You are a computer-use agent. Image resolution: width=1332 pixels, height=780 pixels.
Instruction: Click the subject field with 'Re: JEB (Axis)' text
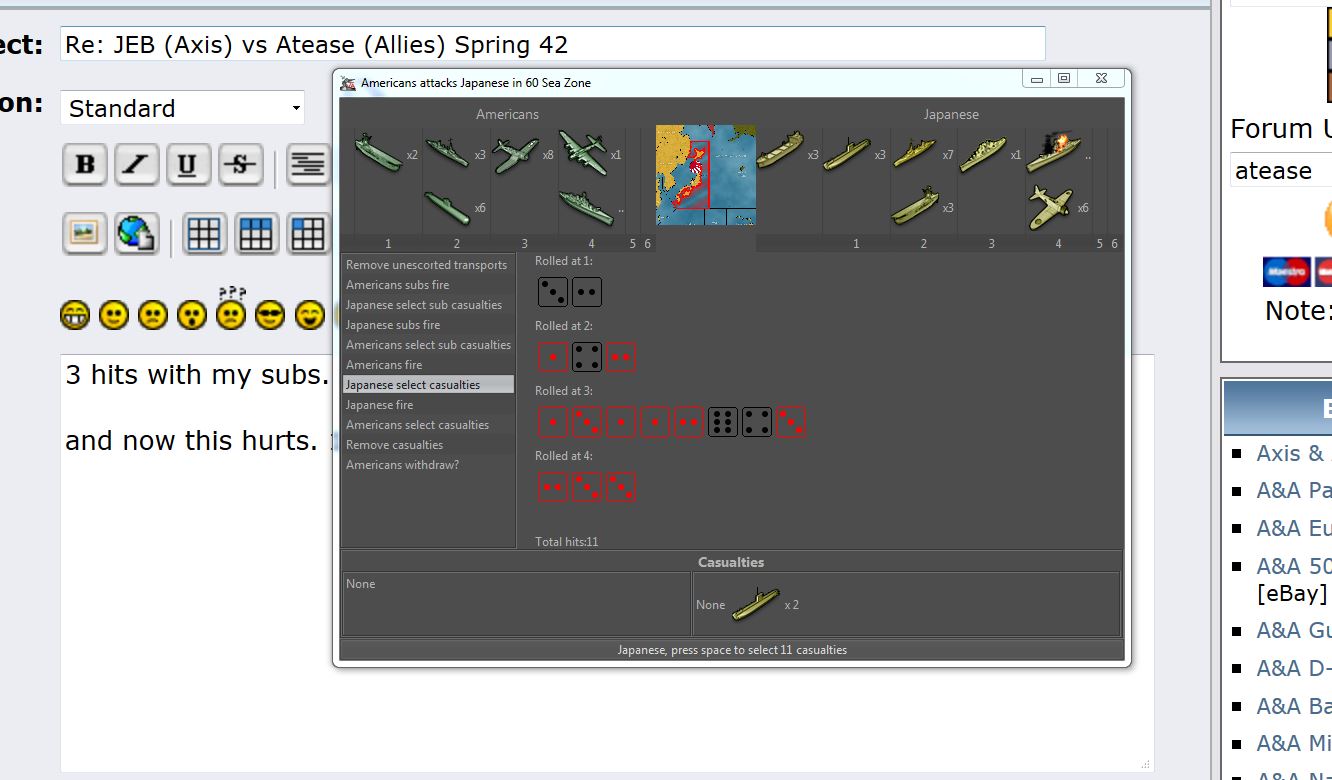[x=552, y=45]
